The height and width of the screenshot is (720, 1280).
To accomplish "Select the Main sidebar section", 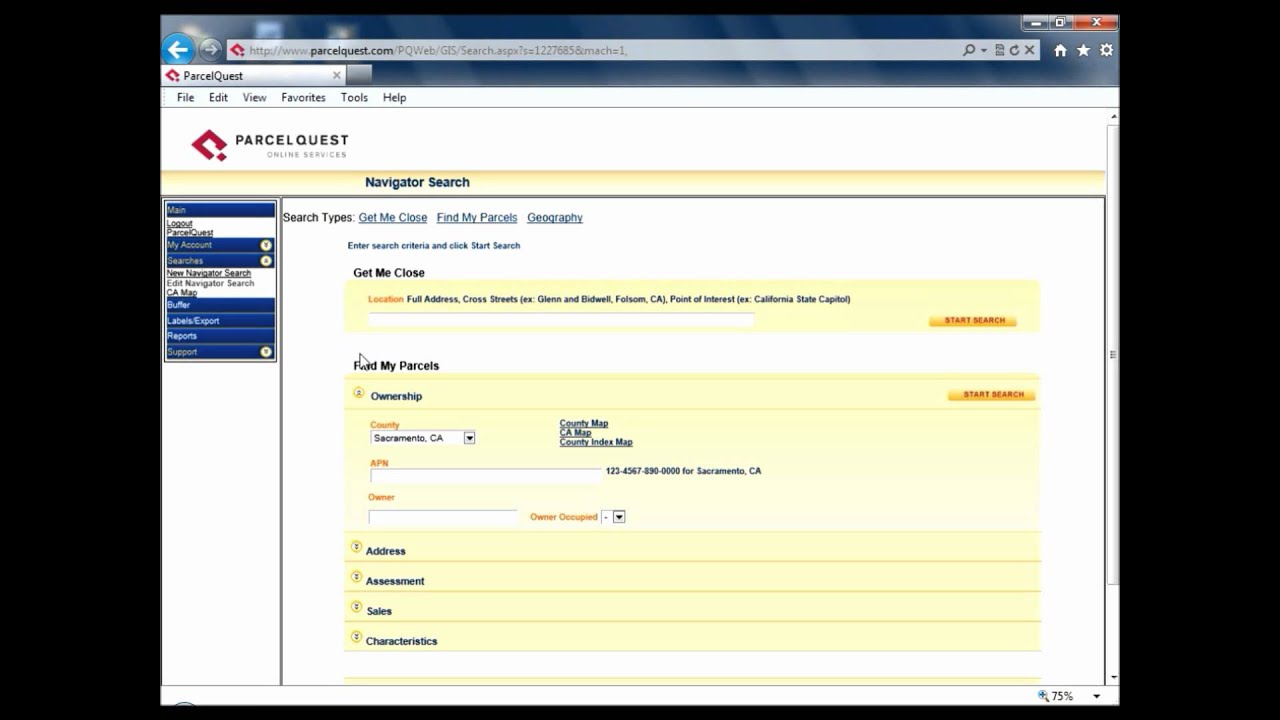I will pos(220,210).
